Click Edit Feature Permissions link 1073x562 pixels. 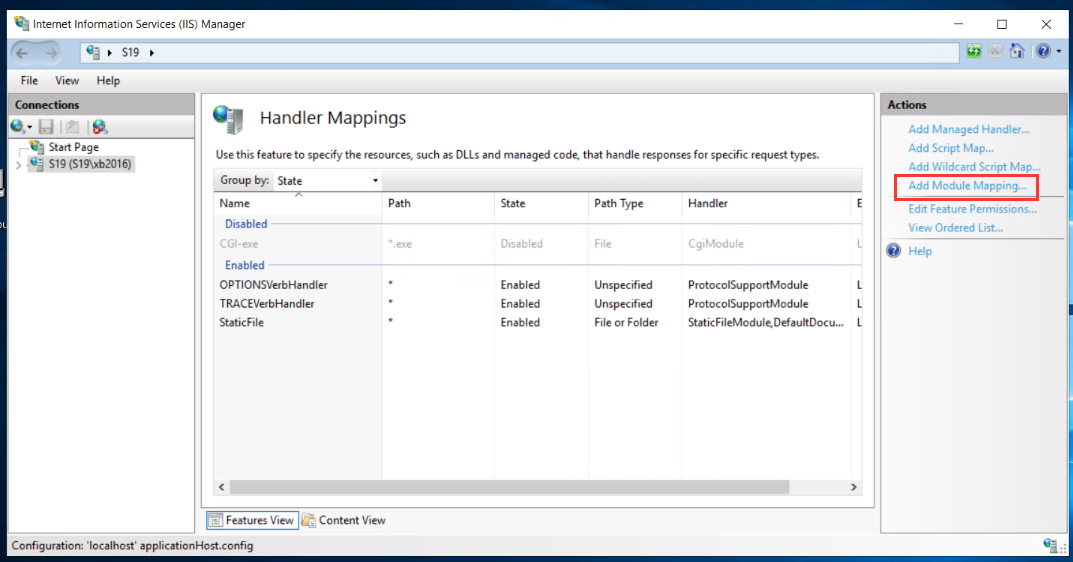[972, 209]
